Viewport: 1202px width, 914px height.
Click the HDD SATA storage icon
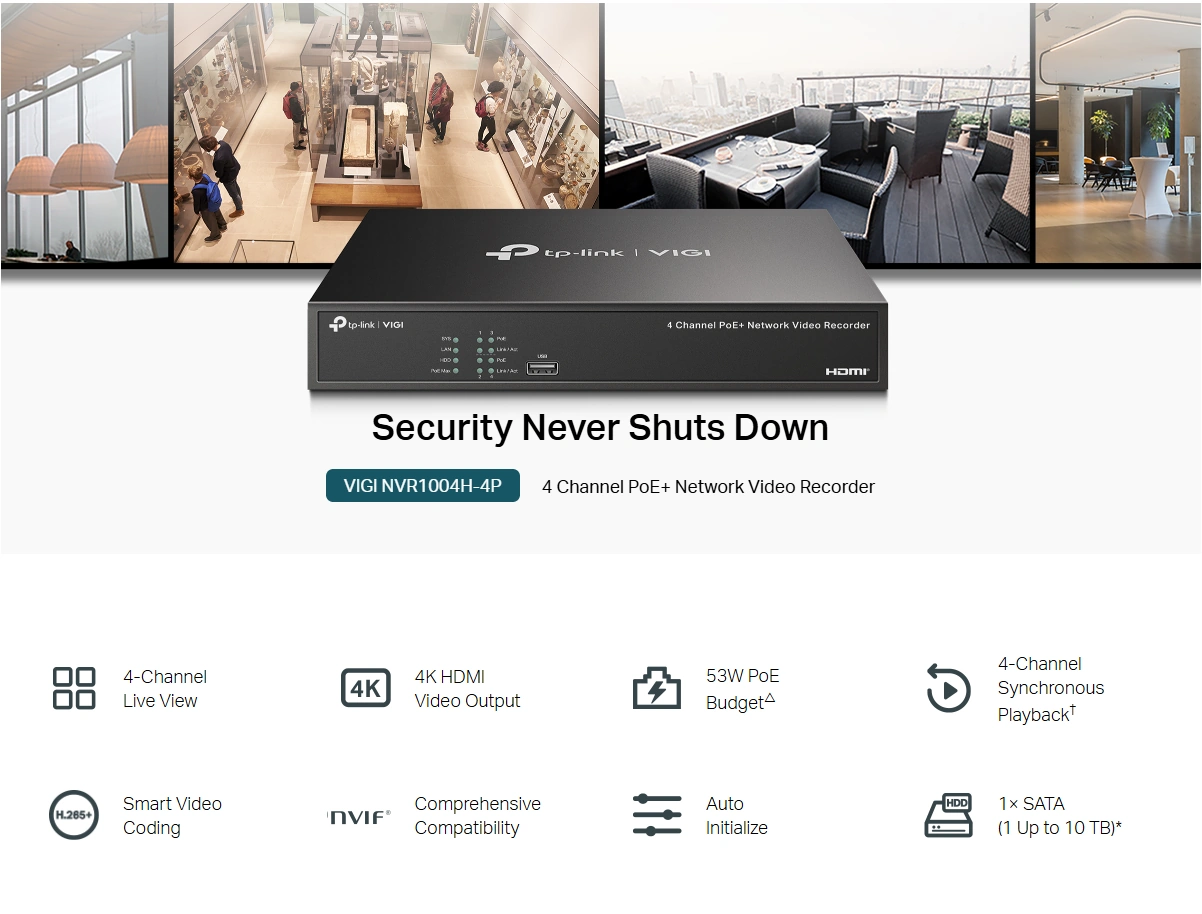[x=948, y=815]
